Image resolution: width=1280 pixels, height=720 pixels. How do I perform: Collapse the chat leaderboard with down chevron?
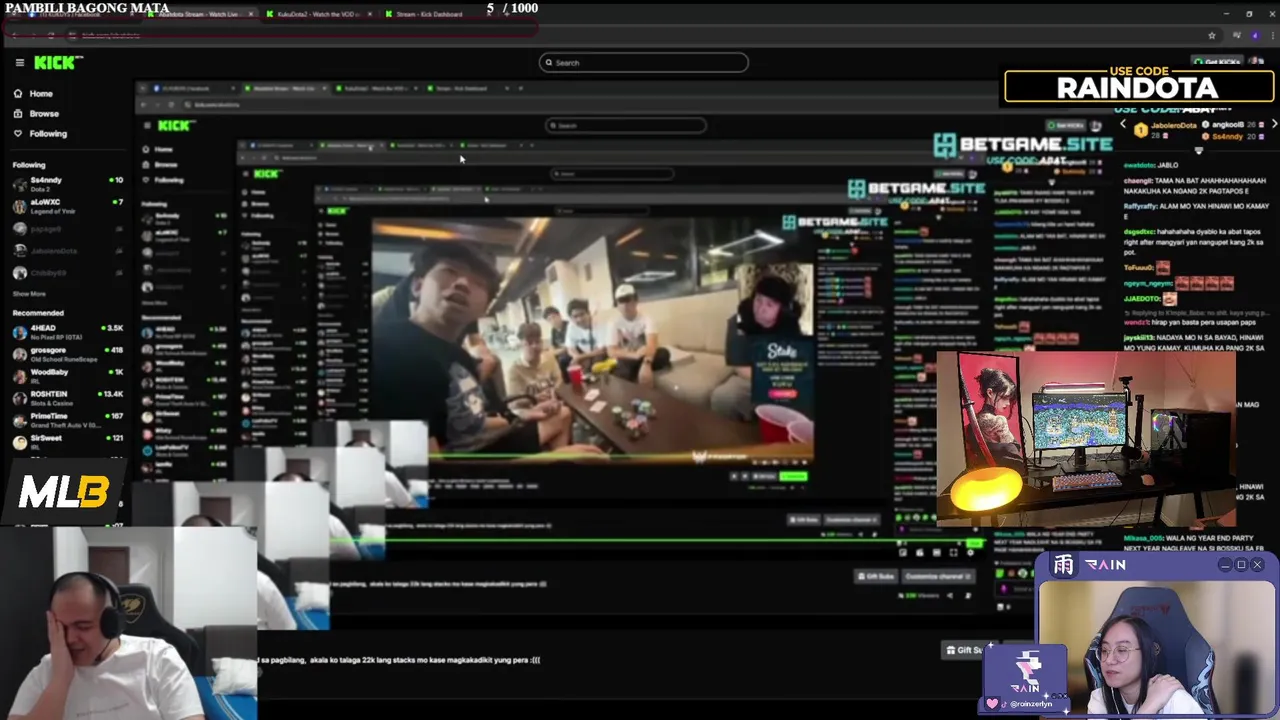point(1199,150)
